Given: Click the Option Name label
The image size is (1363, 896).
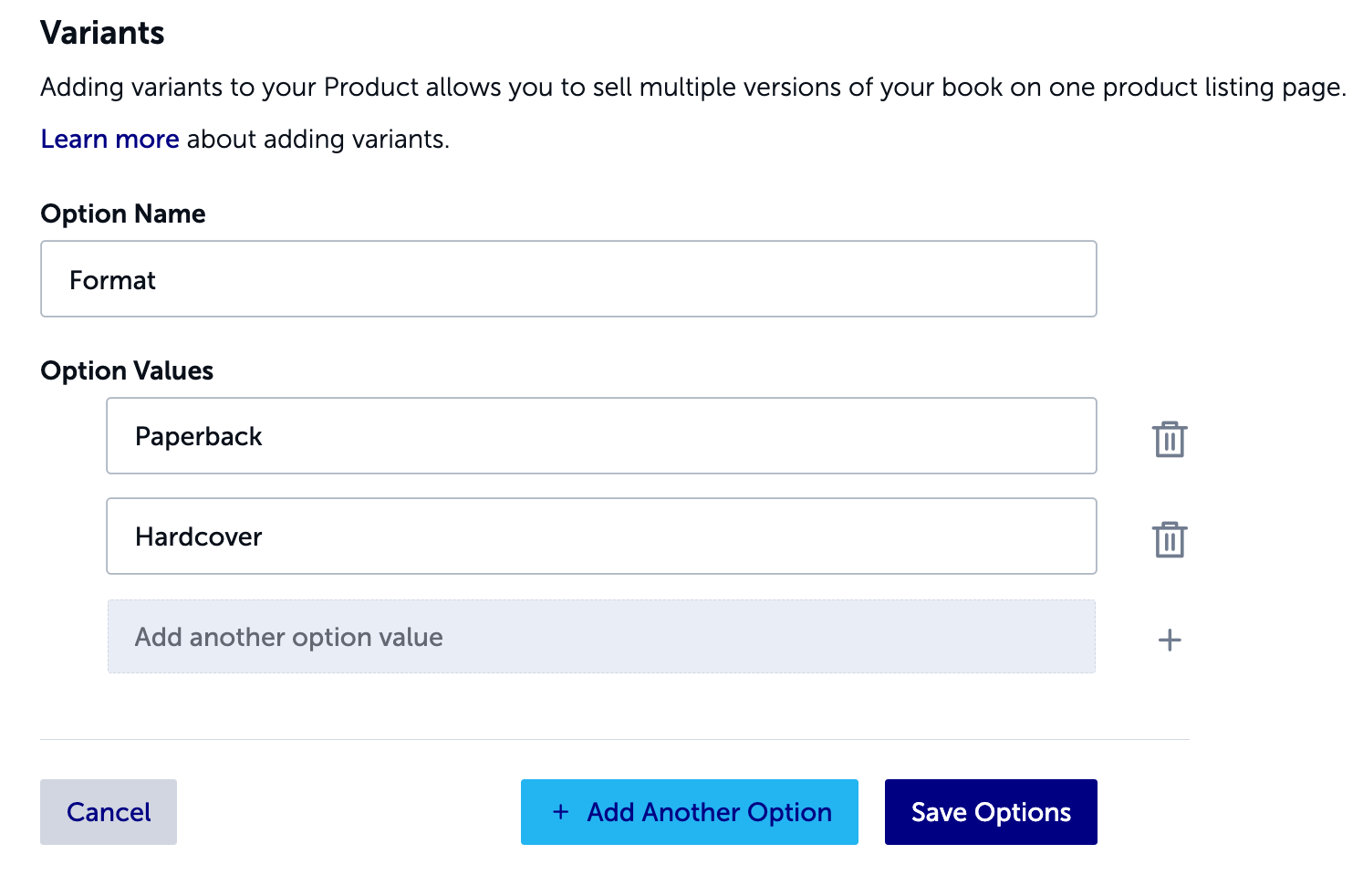Looking at the screenshot, I should click(x=123, y=214).
